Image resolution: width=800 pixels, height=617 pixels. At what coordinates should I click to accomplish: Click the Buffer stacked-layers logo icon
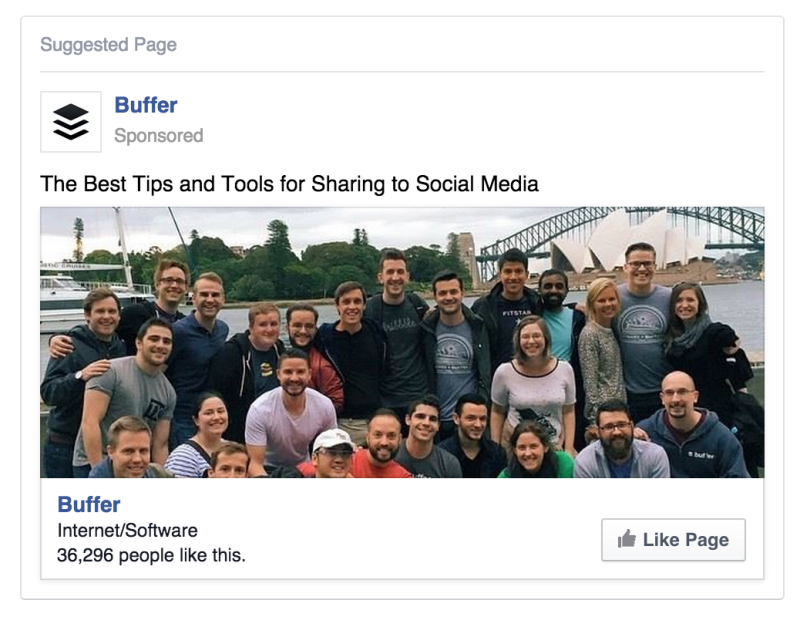70,122
